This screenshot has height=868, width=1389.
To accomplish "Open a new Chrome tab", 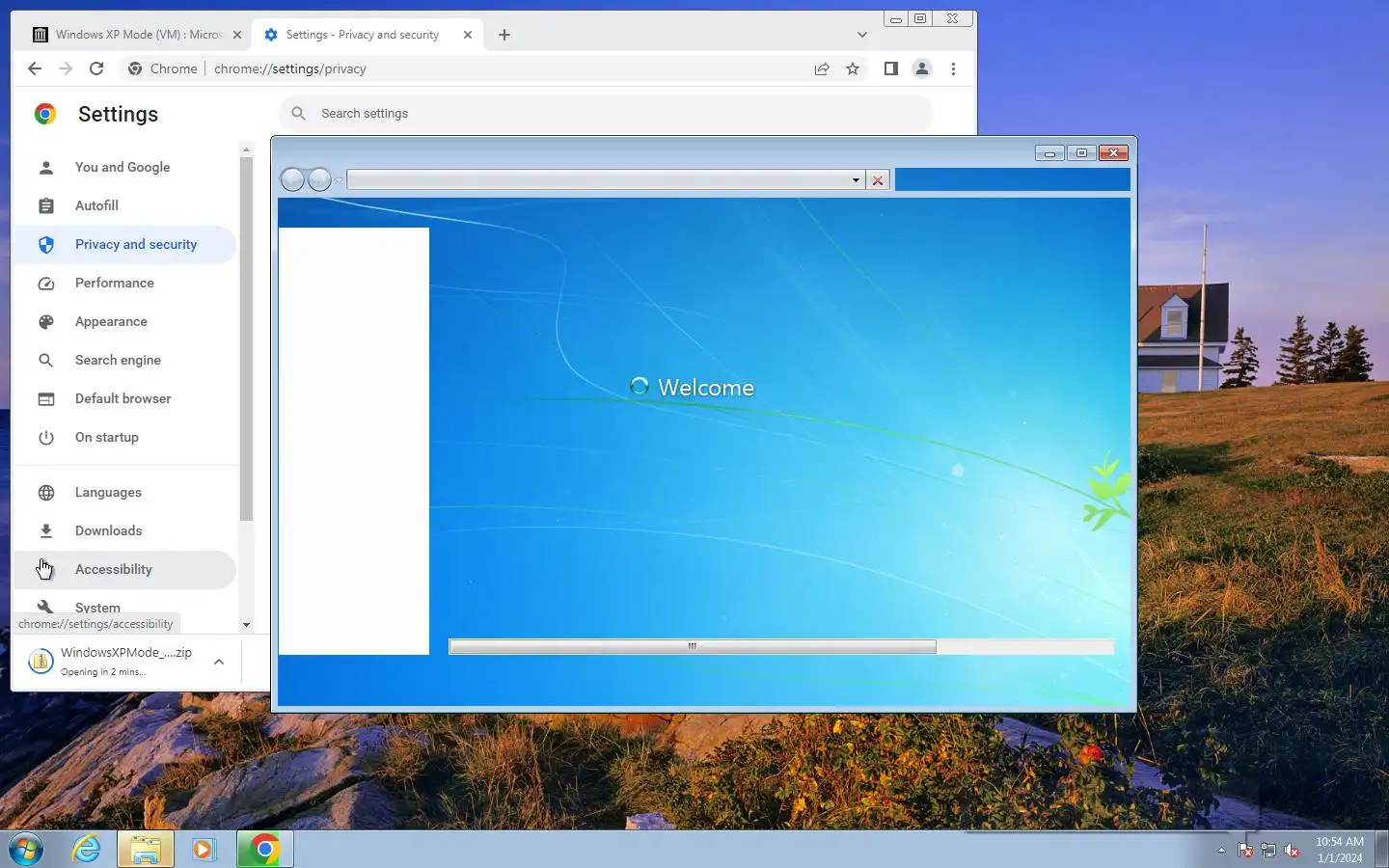I will coord(504,35).
